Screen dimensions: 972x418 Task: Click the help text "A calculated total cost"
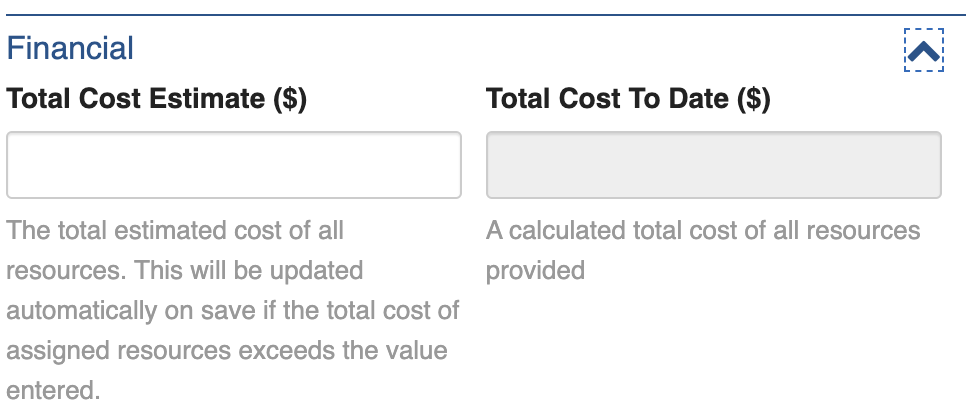pyautogui.click(x=702, y=231)
